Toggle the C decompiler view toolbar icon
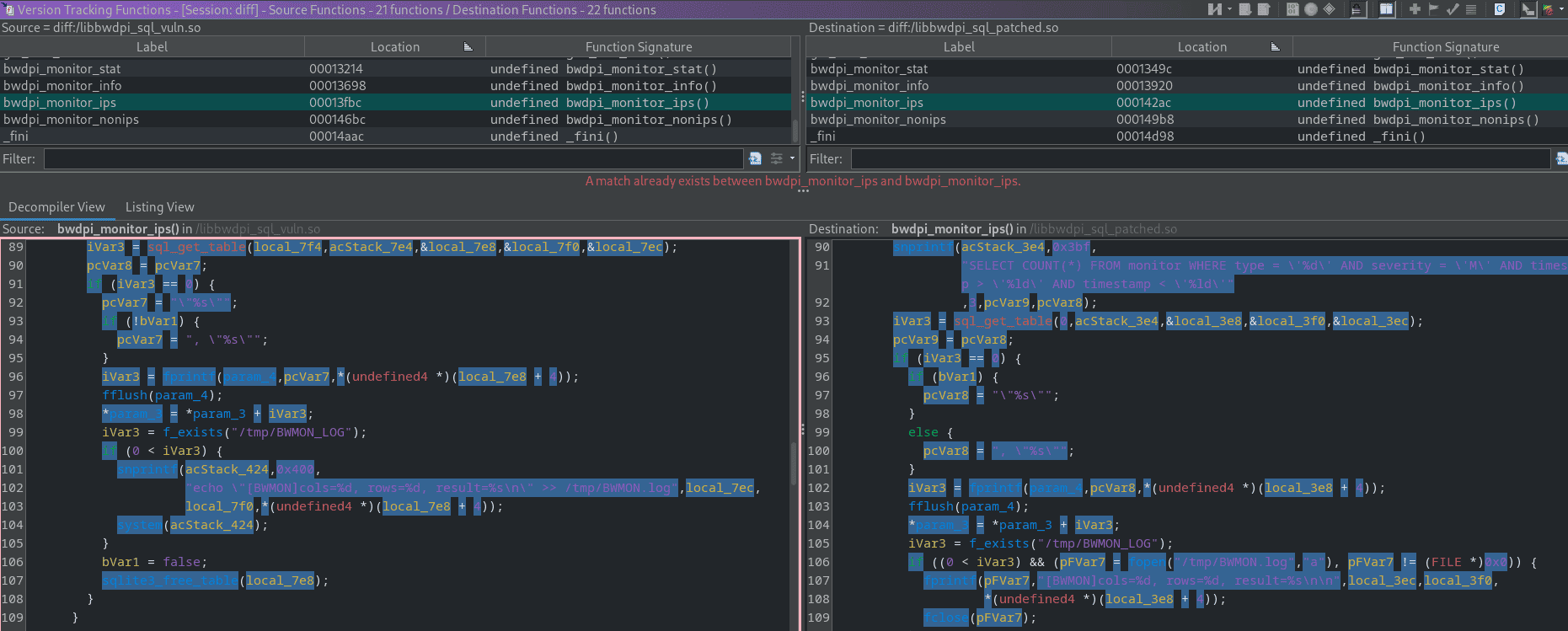 point(1500,9)
